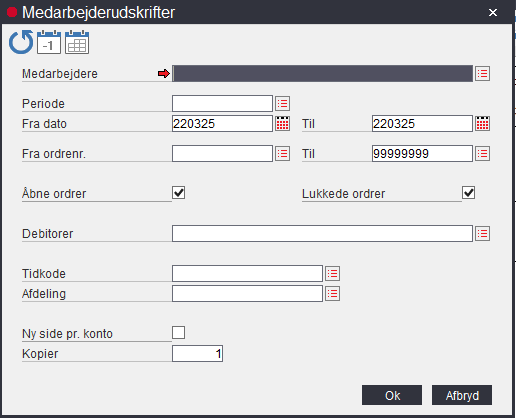Click the minus one day calendar icon
Screen dimensions: 516x418
(49, 42)
